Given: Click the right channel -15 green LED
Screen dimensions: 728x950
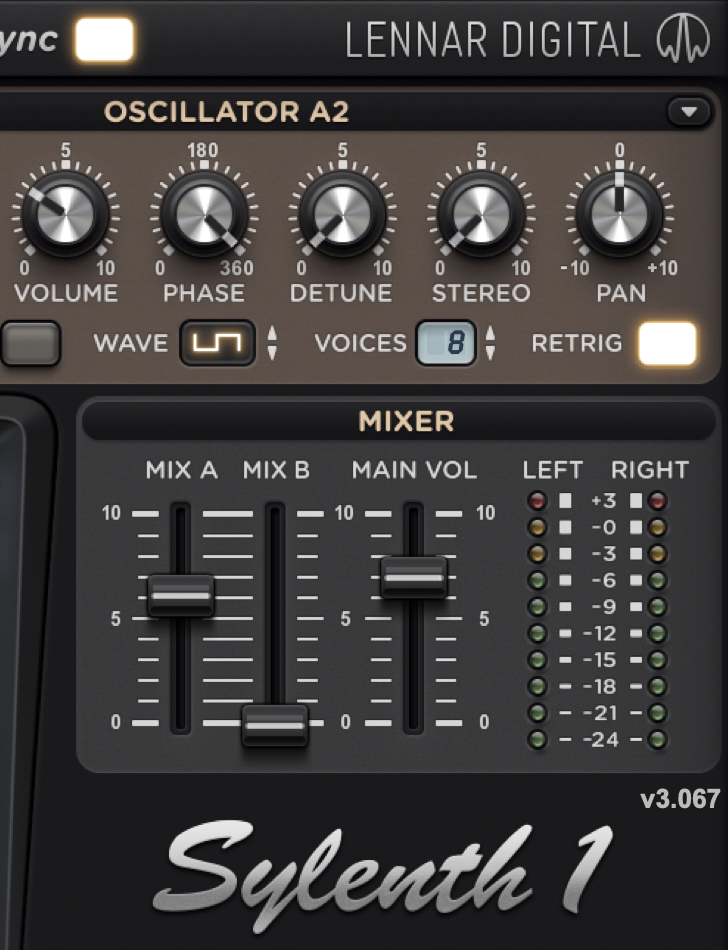Looking at the screenshot, I should coord(657,660).
